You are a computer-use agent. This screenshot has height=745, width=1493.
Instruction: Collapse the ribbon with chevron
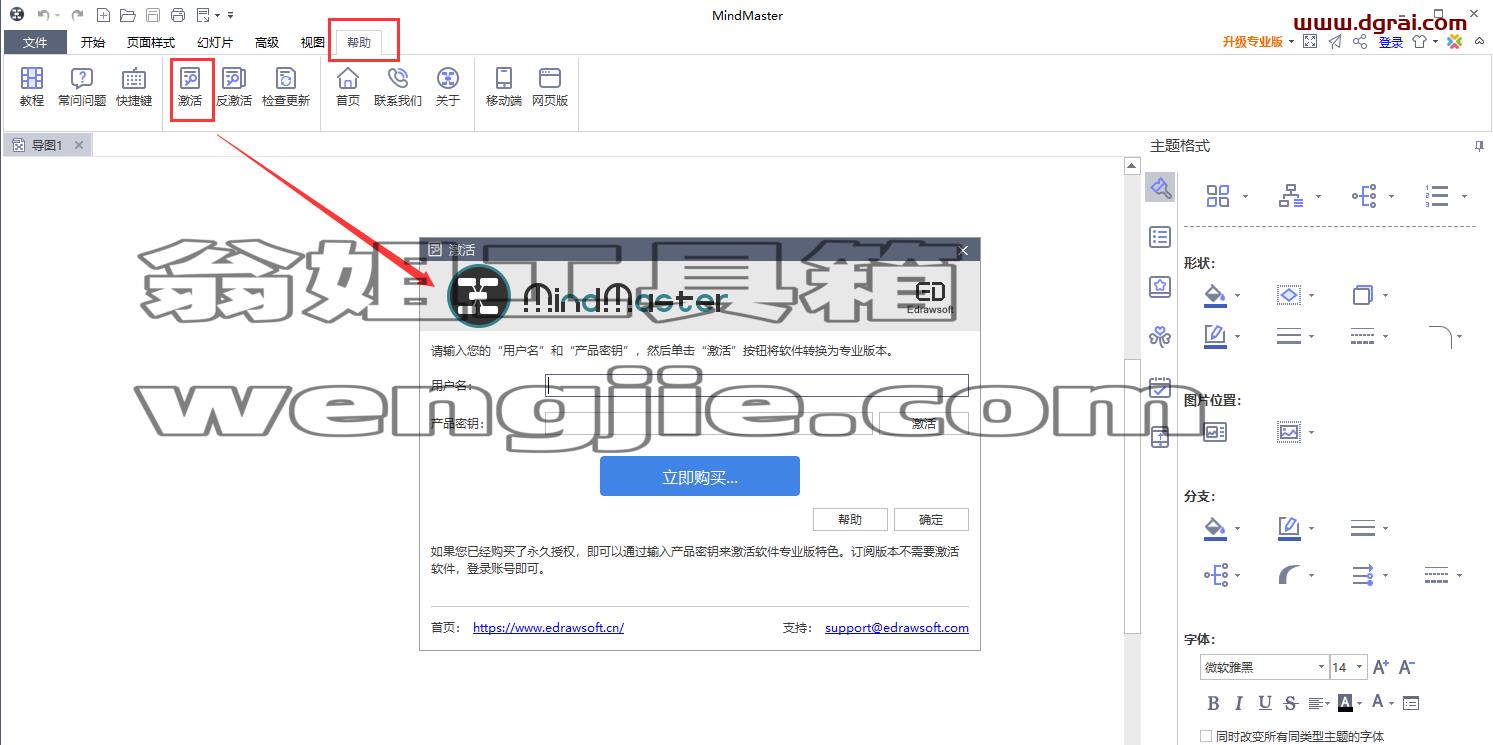pyautogui.click(x=1479, y=42)
